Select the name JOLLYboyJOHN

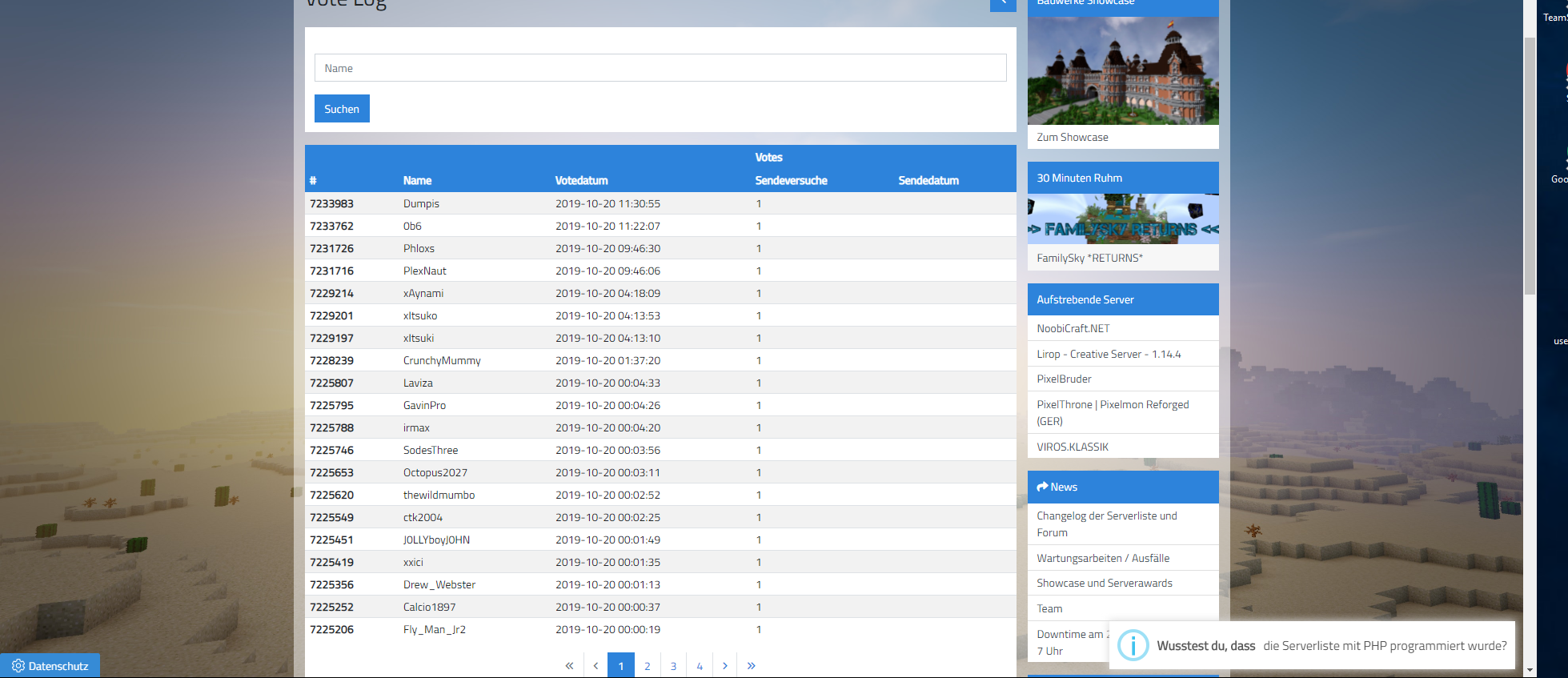[x=436, y=540]
